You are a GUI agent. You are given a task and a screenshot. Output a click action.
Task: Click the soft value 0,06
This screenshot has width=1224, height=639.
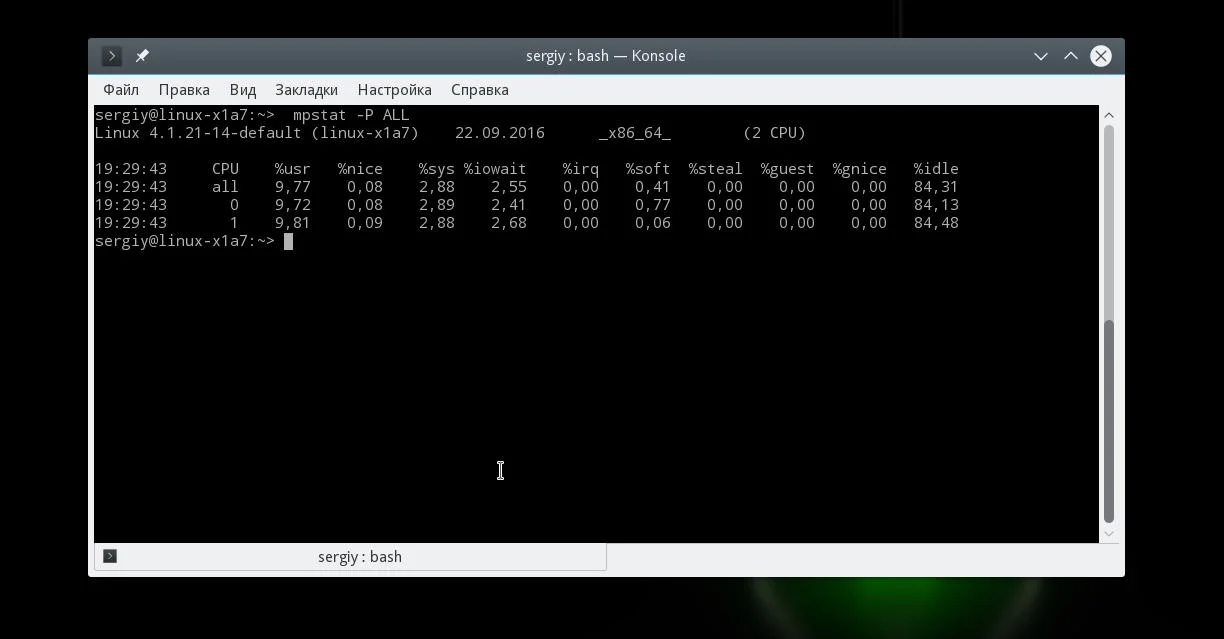tap(653, 223)
